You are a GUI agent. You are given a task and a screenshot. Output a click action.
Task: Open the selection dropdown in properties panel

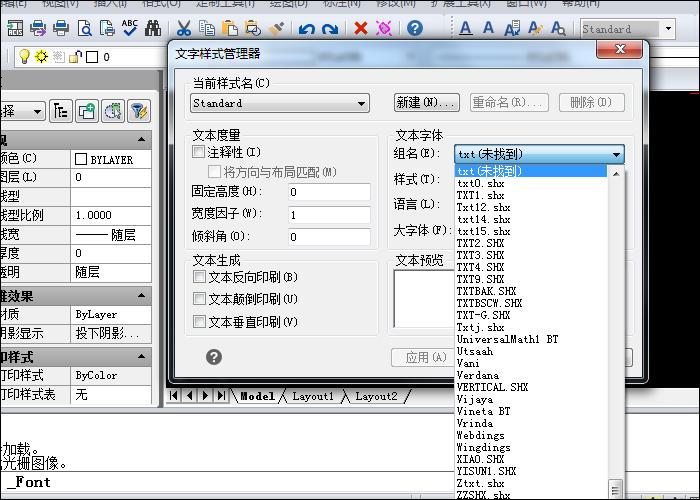pos(22,111)
